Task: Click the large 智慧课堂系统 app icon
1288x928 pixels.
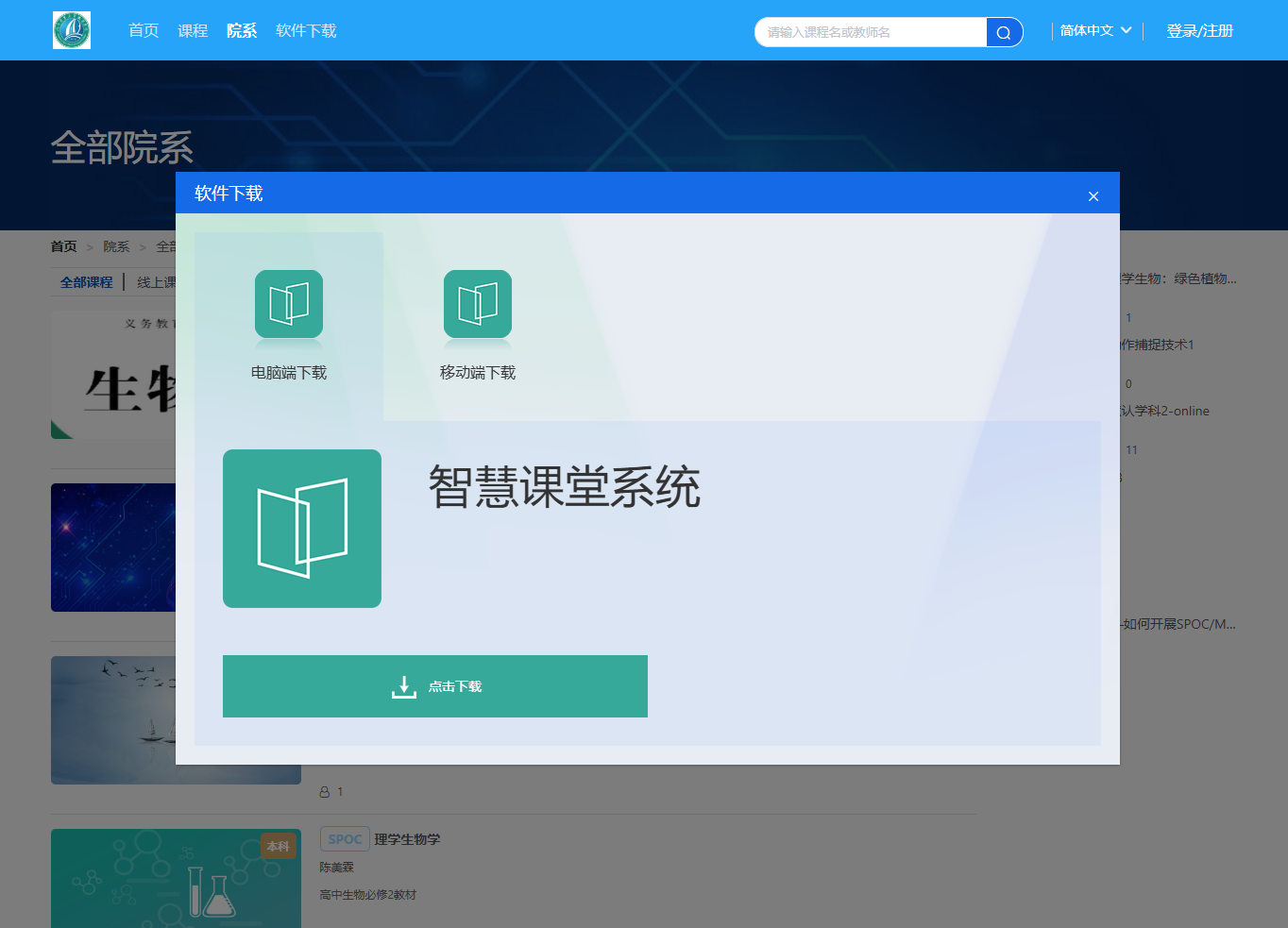Action: pyautogui.click(x=302, y=529)
